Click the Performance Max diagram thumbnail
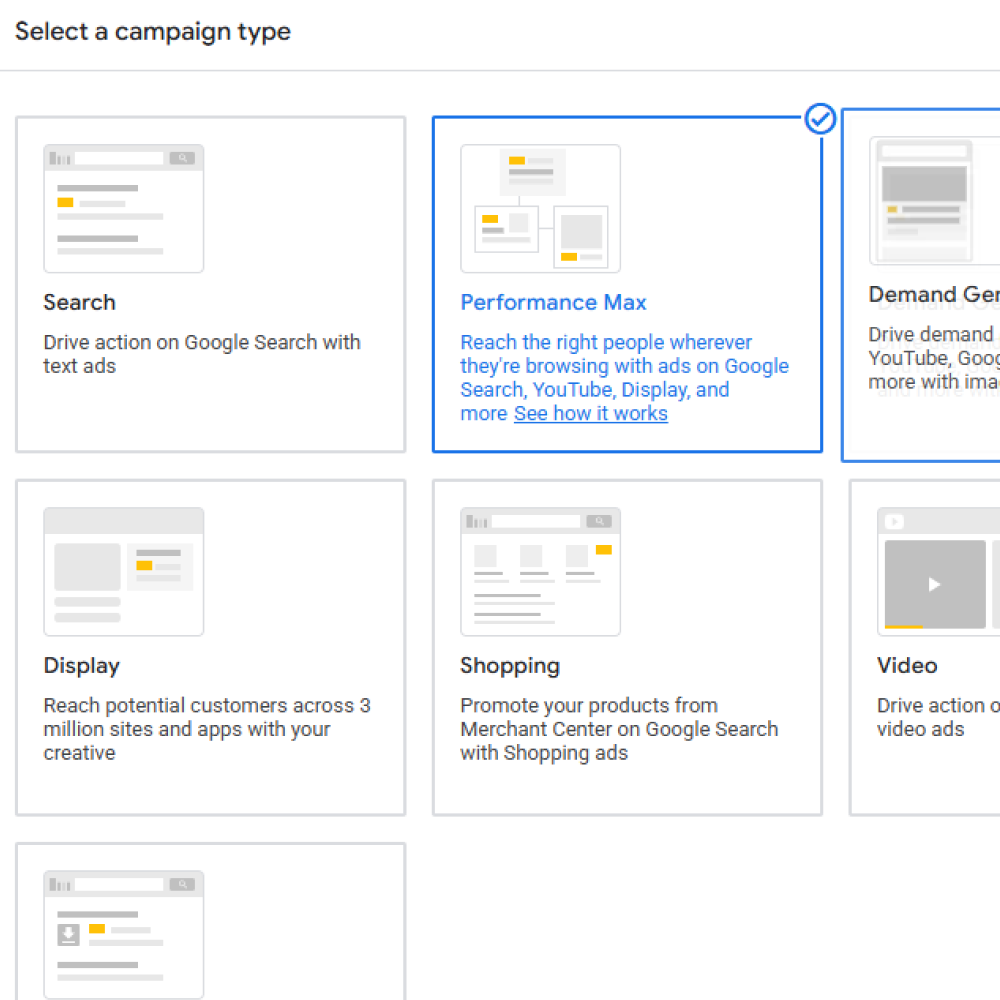The width and height of the screenshot is (1000, 1000). coord(540,208)
